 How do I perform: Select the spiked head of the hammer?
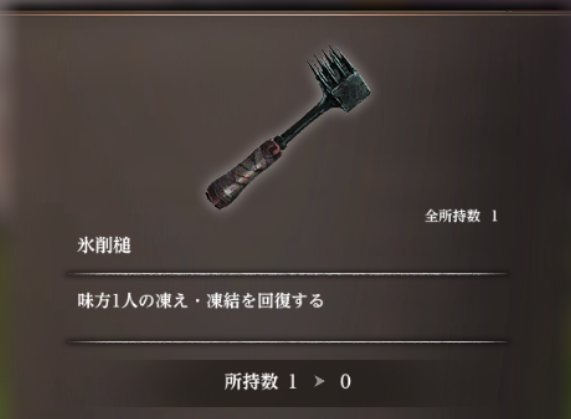tap(328, 65)
